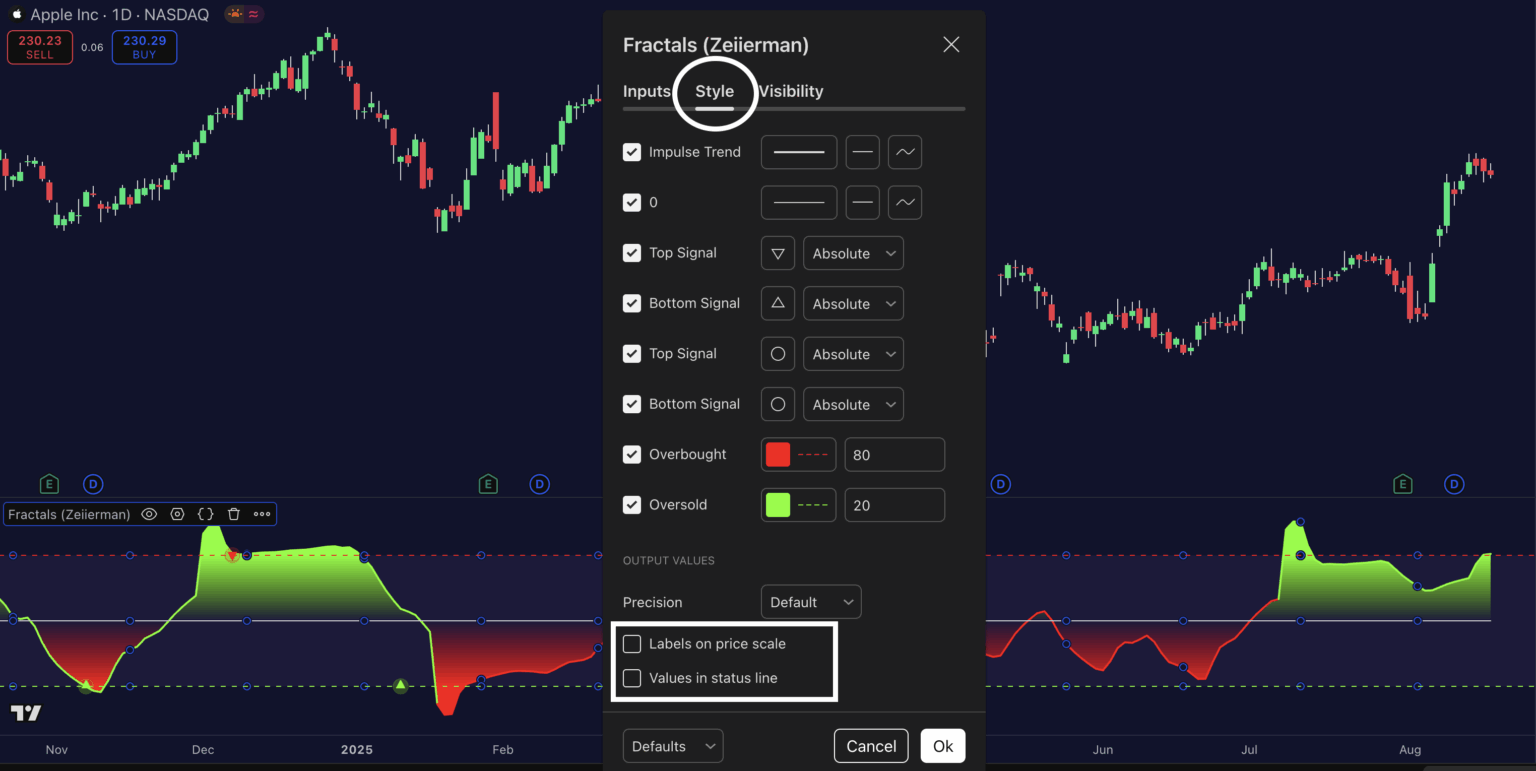
Task: Click the circle shape button for Bottom Signal
Action: pyautogui.click(x=778, y=404)
